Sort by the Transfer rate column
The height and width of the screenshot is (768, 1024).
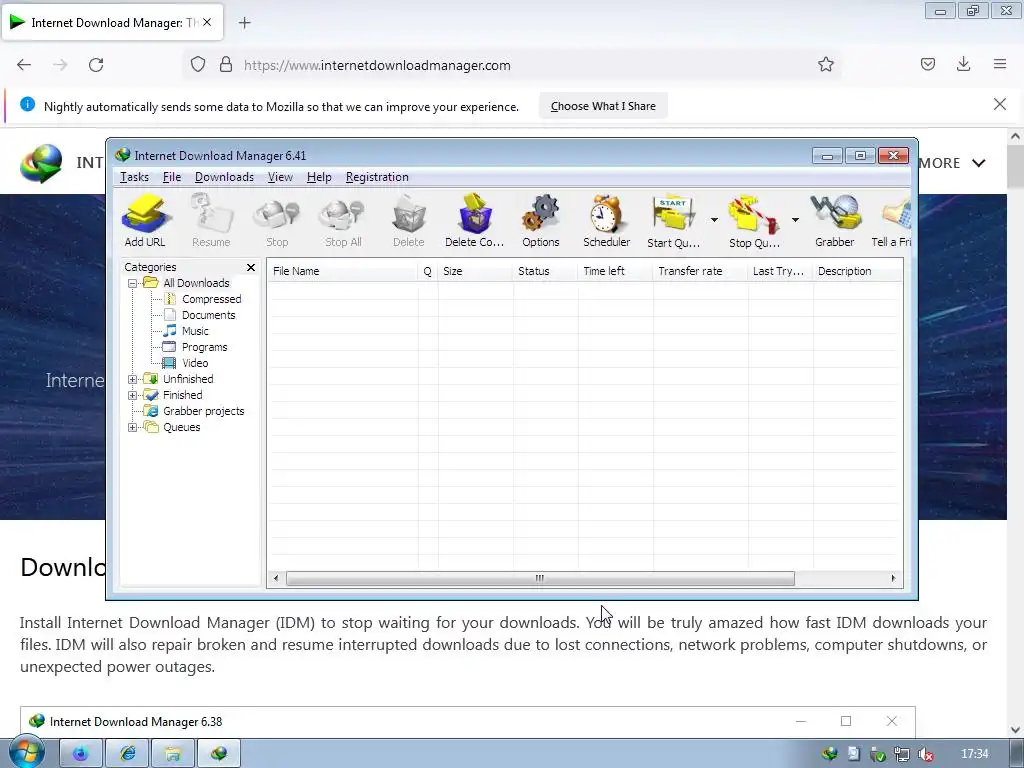[700, 271]
